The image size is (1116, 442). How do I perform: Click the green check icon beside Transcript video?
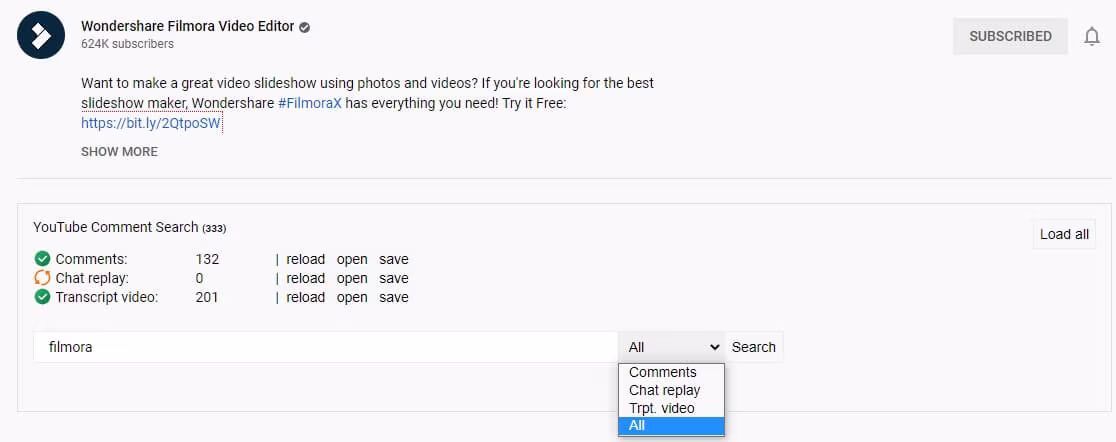(x=42, y=297)
